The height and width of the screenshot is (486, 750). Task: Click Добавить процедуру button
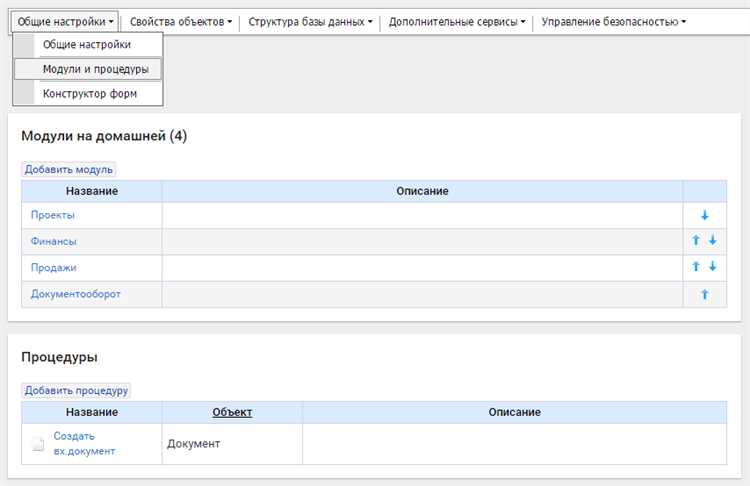point(76,390)
